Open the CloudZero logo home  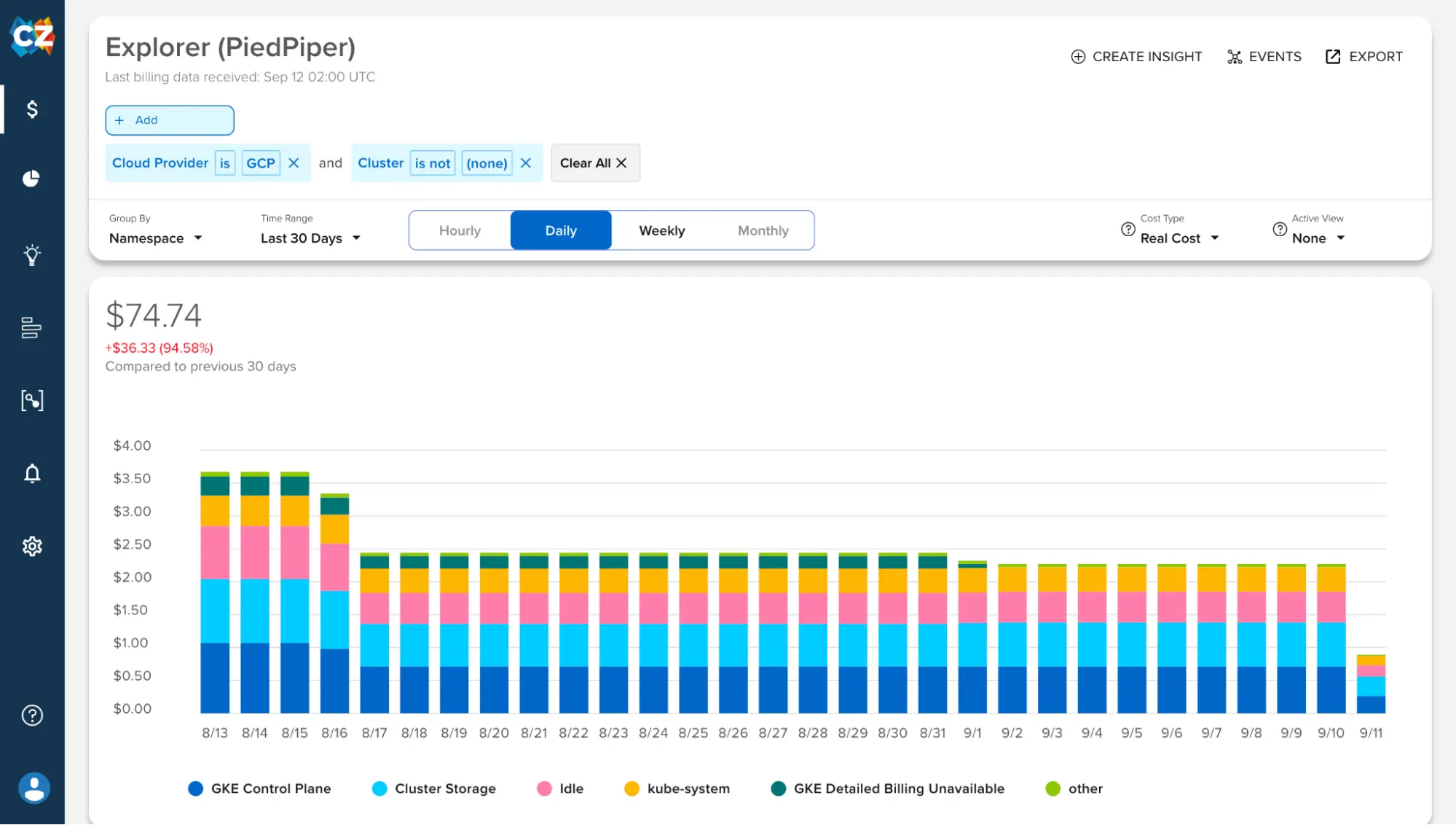33,36
